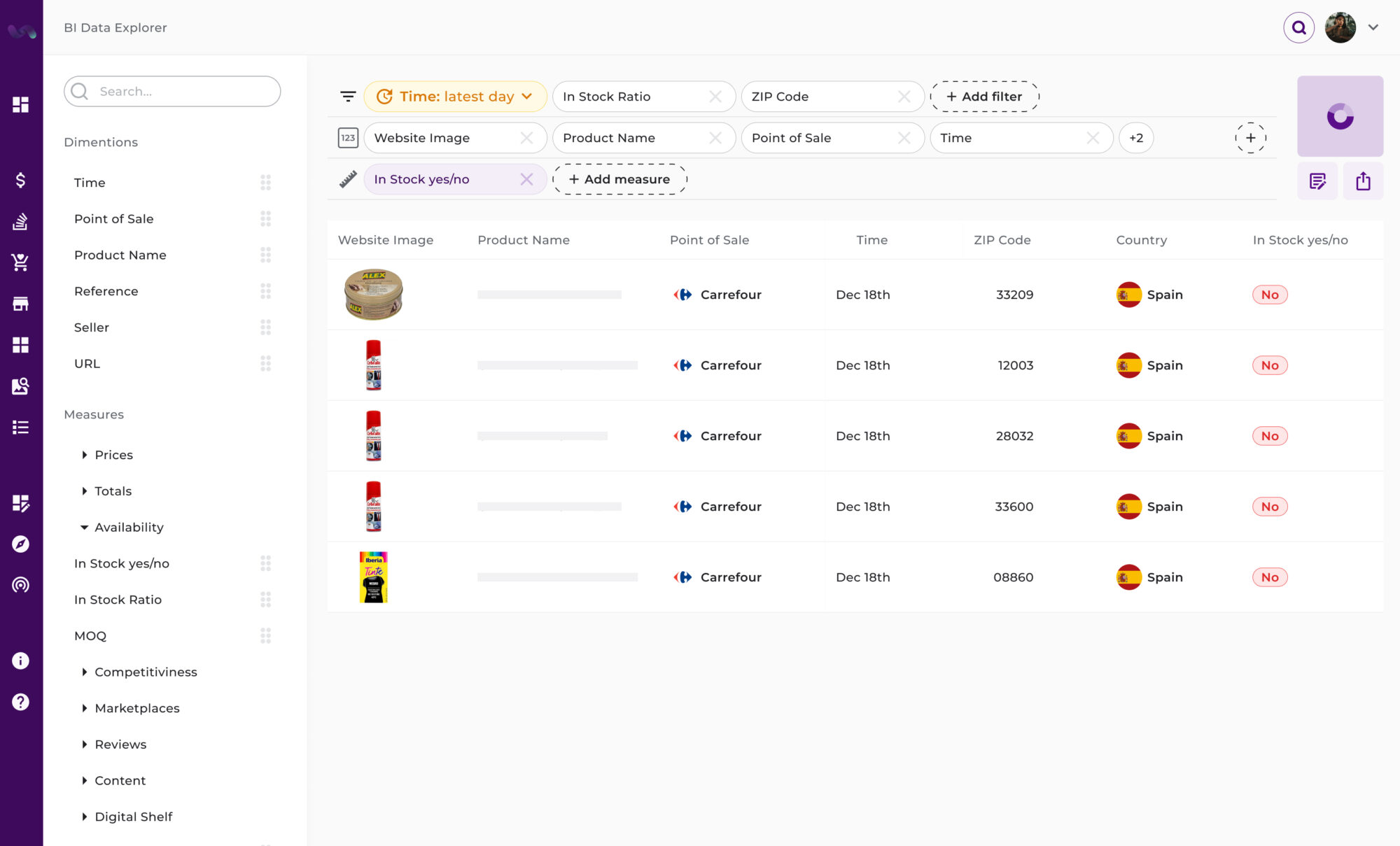Image resolution: width=1400 pixels, height=846 pixels.
Task: Remove the In Stock Ratio filter
Action: [x=716, y=96]
